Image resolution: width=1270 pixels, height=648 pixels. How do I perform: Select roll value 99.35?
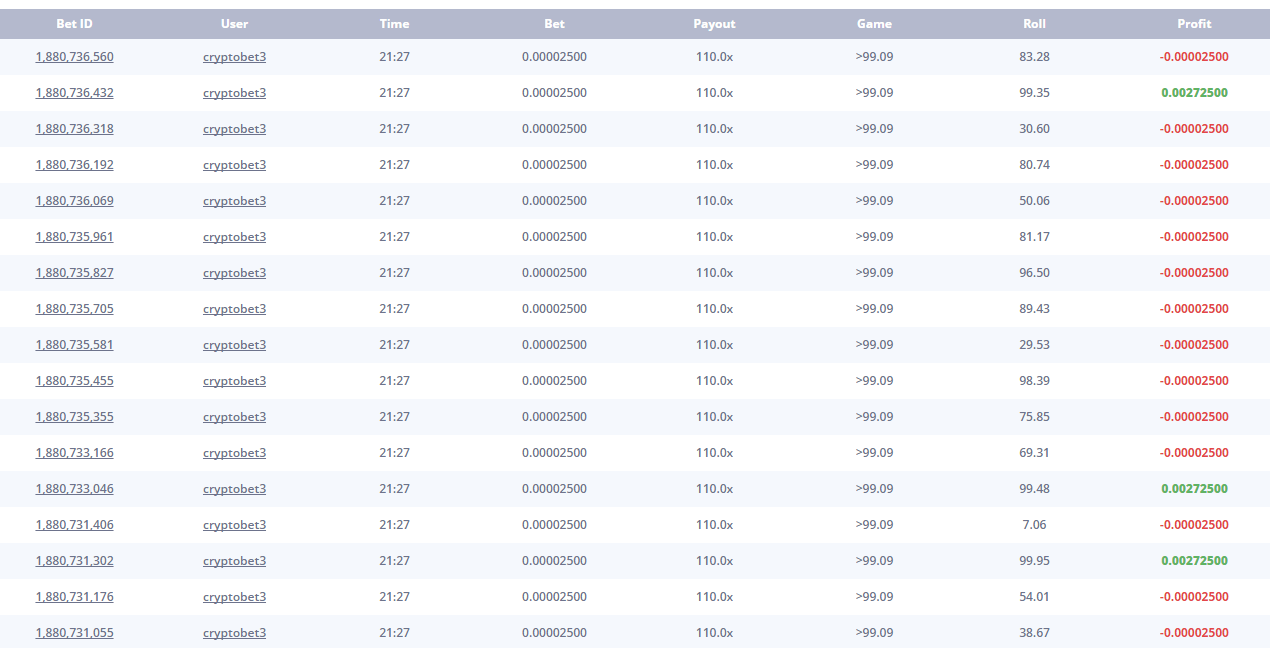[1034, 93]
